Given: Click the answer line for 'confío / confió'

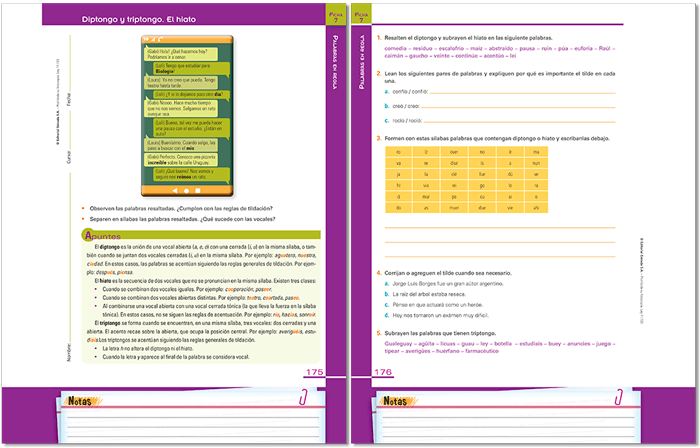Looking at the screenshot, I should (520, 91).
